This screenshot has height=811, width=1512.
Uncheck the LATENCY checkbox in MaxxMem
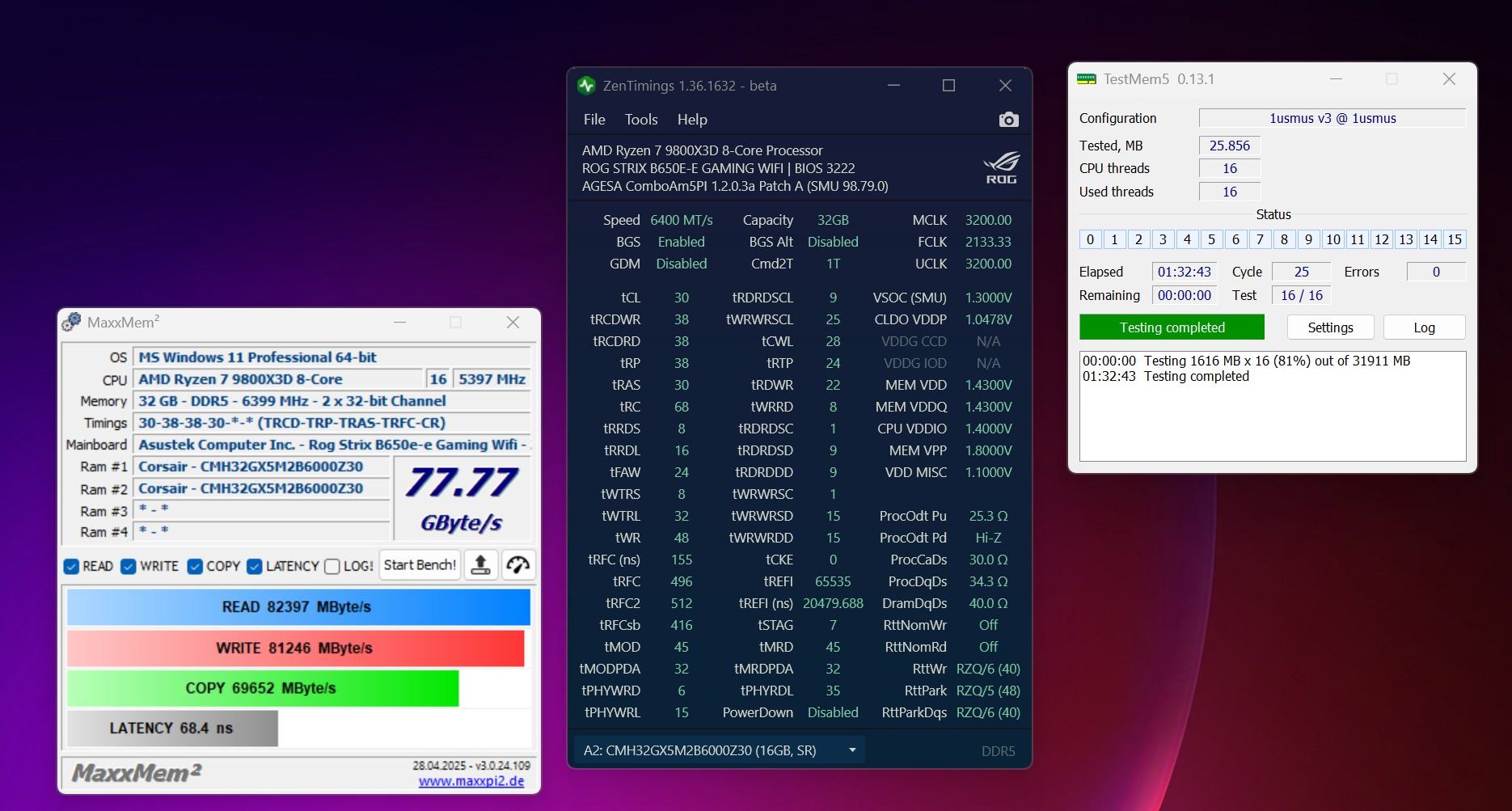point(255,566)
